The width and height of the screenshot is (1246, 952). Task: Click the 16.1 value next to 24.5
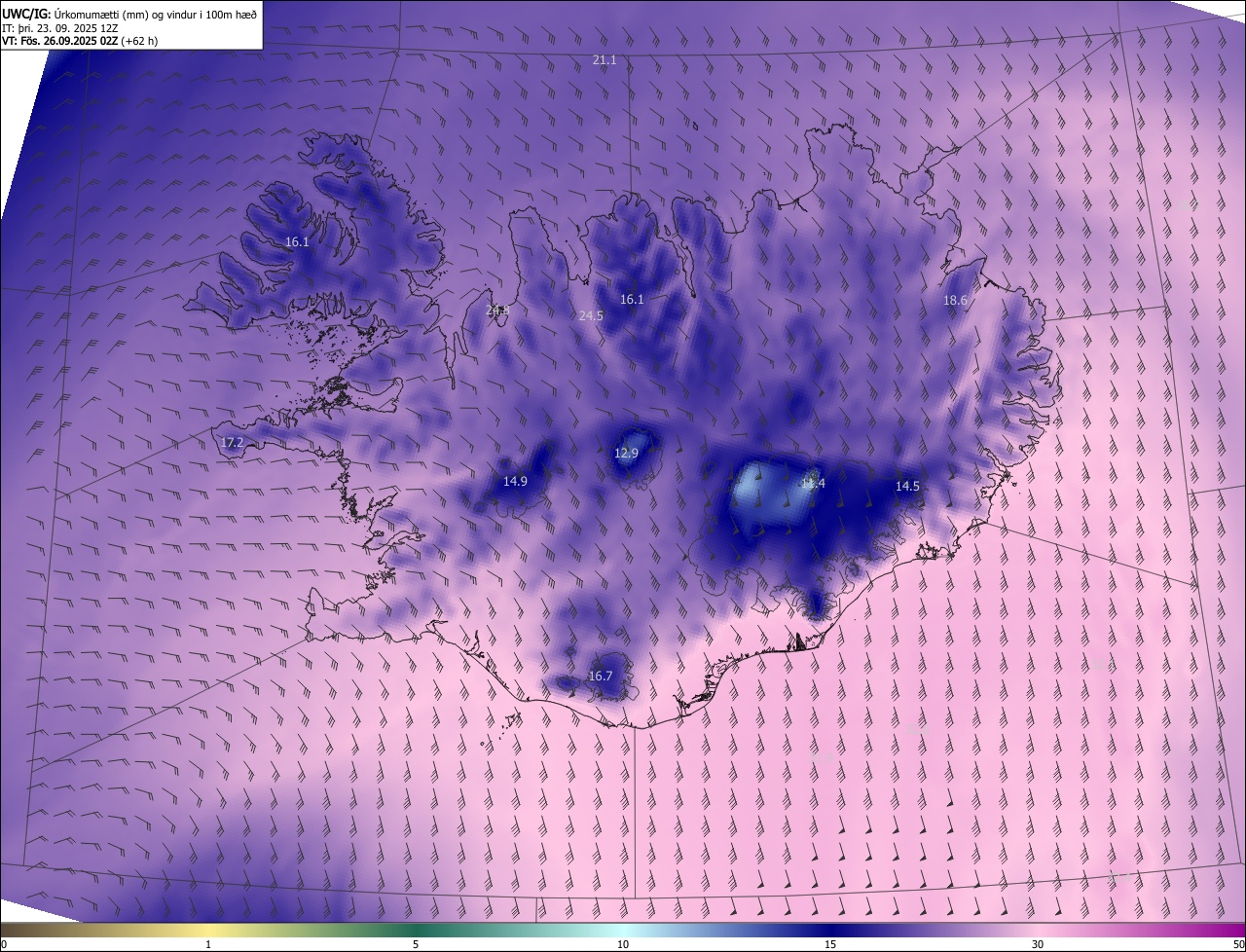pyautogui.click(x=632, y=300)
